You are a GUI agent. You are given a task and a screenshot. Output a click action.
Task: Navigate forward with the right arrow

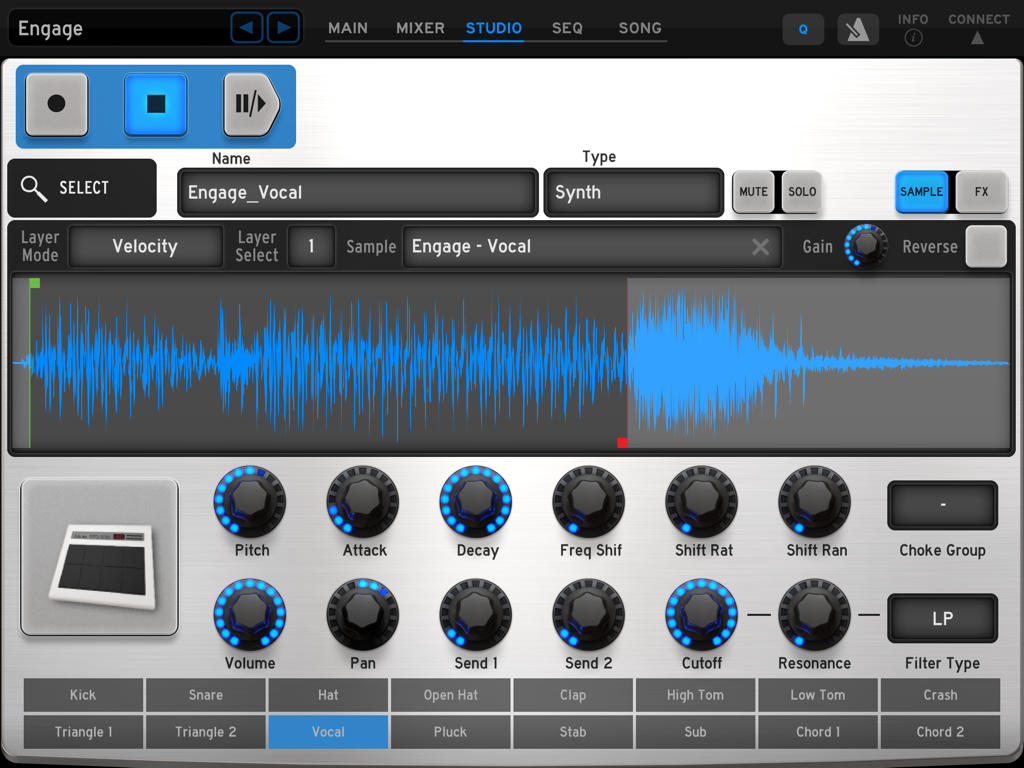pos(283,27)
